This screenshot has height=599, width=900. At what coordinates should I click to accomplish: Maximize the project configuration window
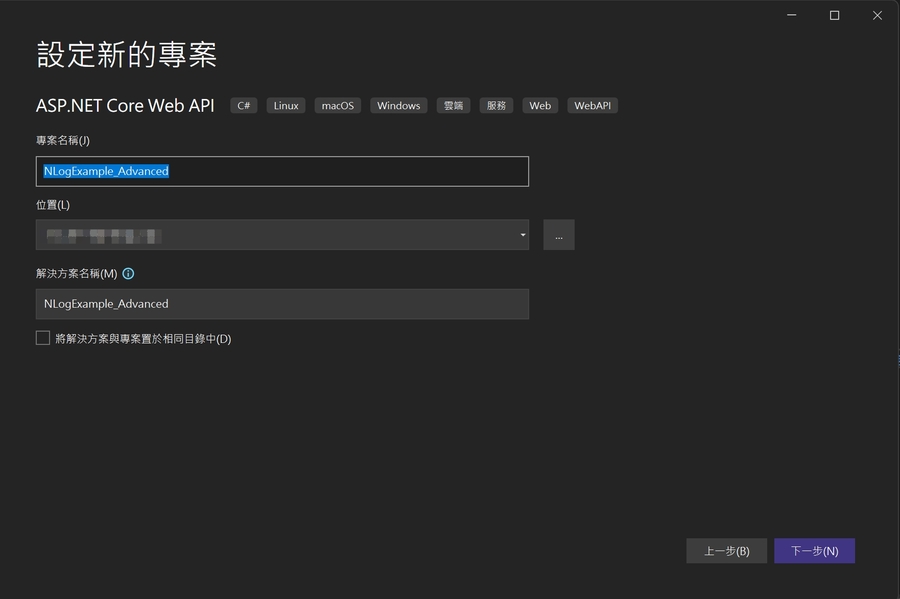(x=834, y=15)
